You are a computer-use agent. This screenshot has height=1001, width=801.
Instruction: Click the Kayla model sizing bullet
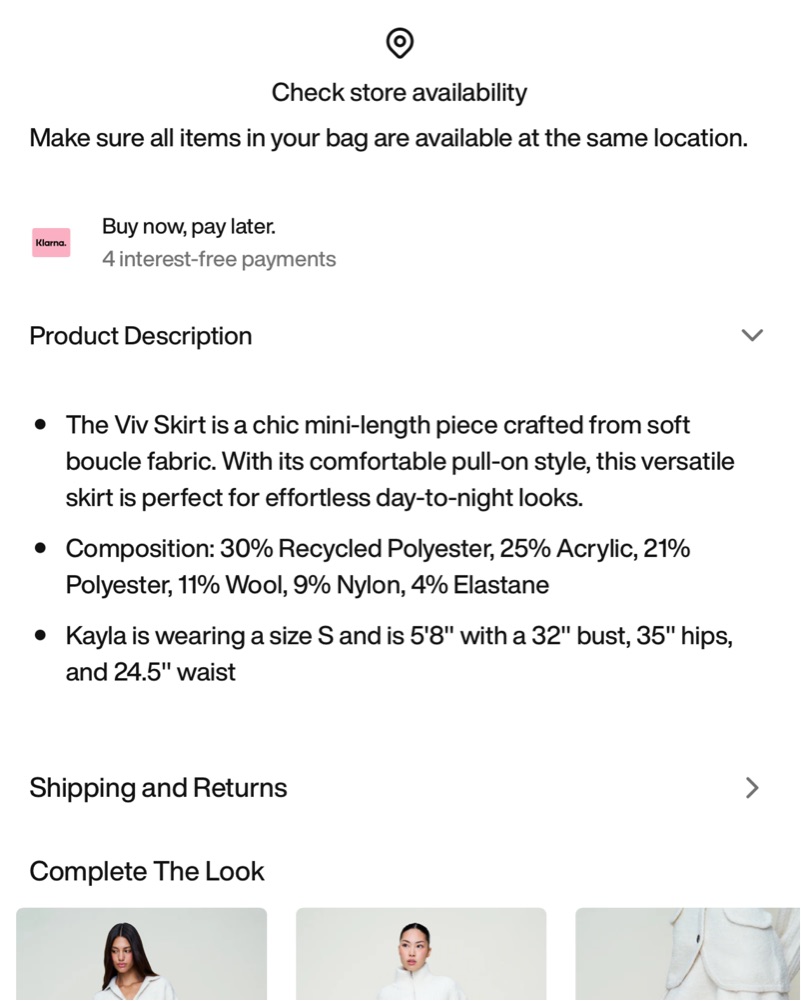pyautogui.click(x=400, y=654)
